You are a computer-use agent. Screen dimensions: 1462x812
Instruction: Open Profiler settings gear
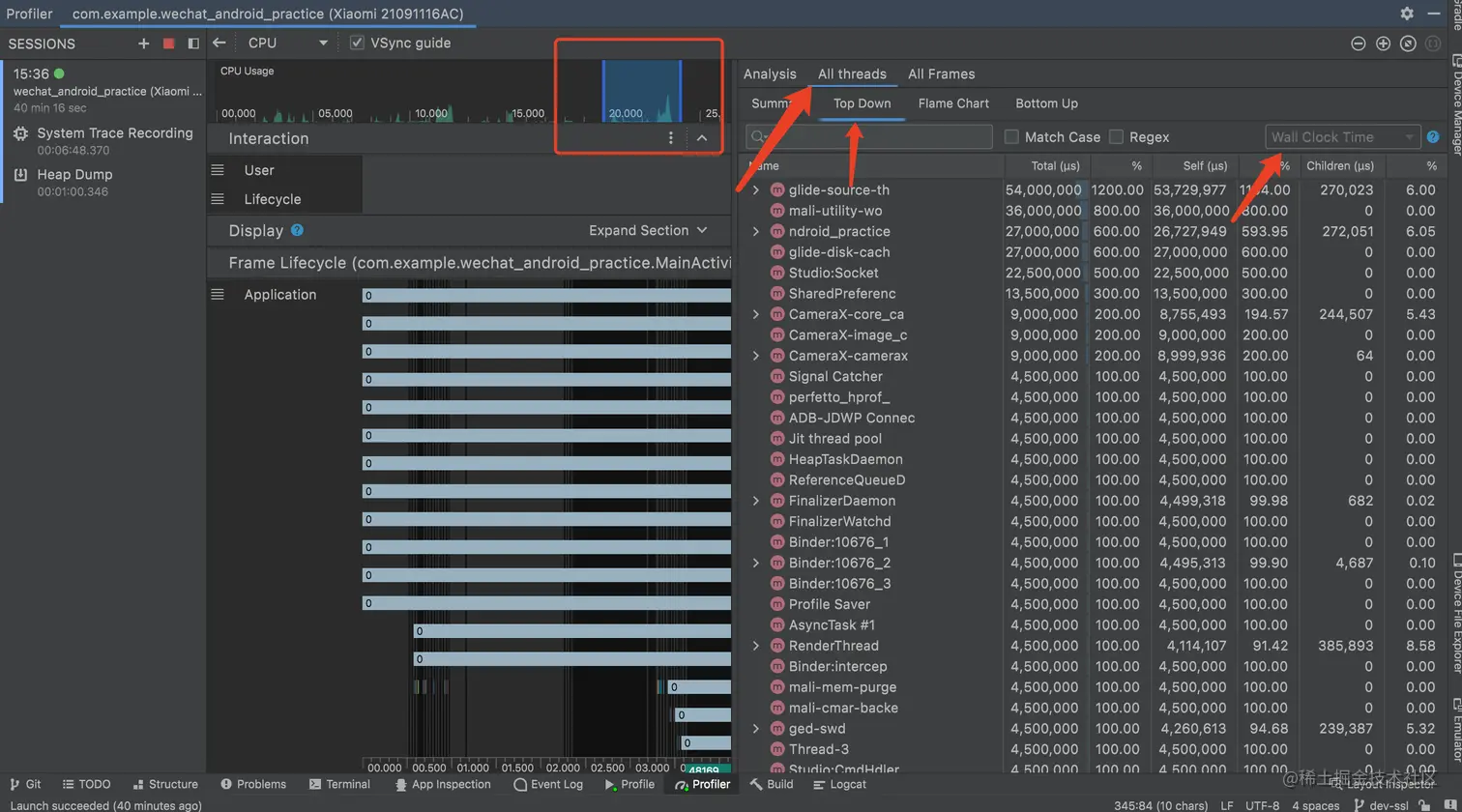click(1407, 14)
